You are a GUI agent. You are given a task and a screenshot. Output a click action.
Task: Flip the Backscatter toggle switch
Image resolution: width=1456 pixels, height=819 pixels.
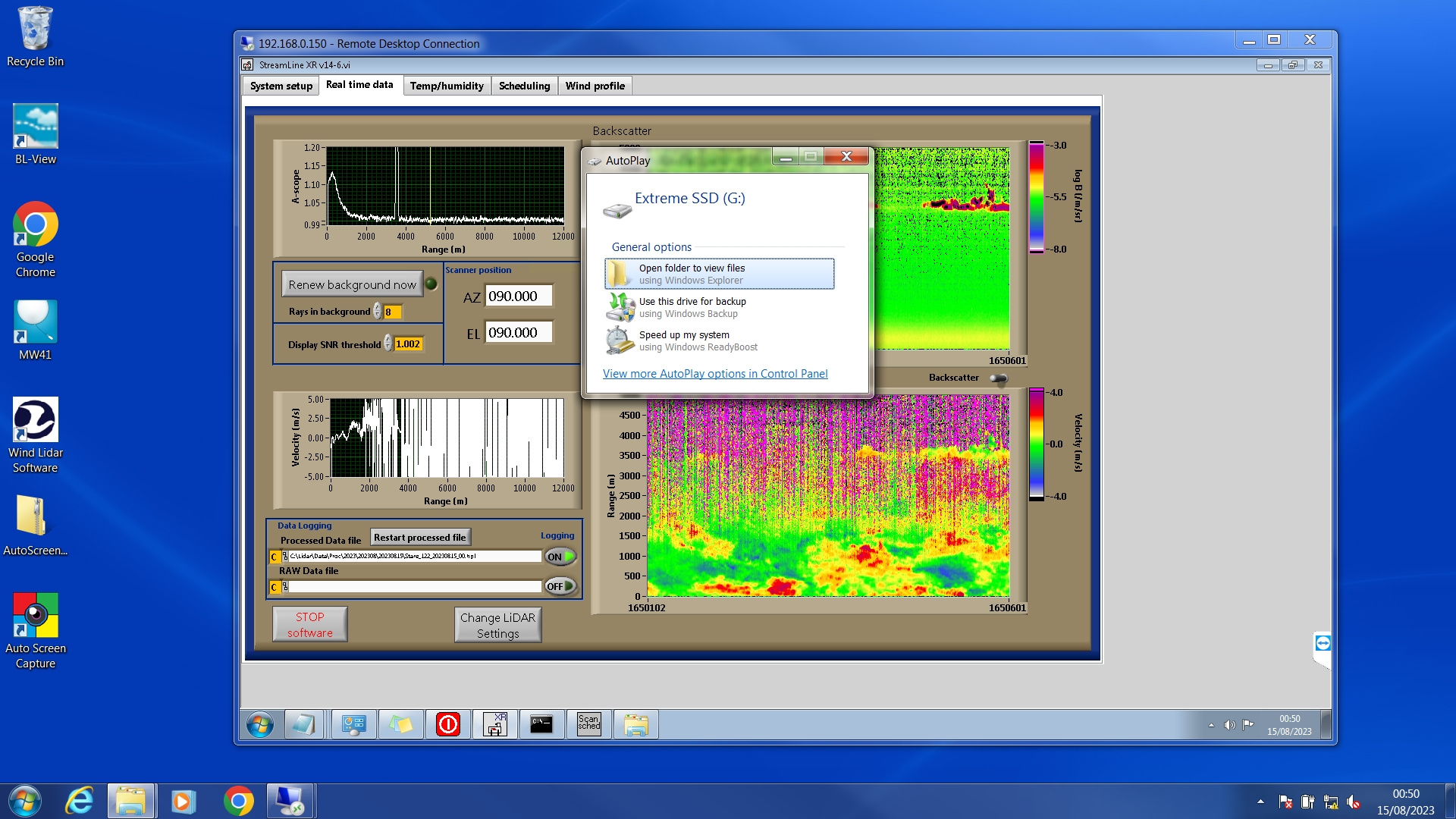999,378
